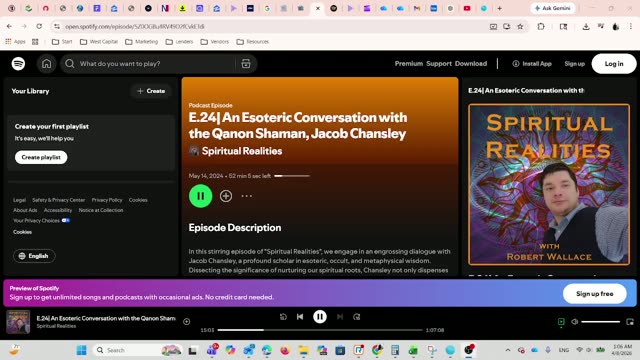Screen dimensions: 640x360
Task: Open the Apps bookmarks shortcut
Action: pos(15,42)
